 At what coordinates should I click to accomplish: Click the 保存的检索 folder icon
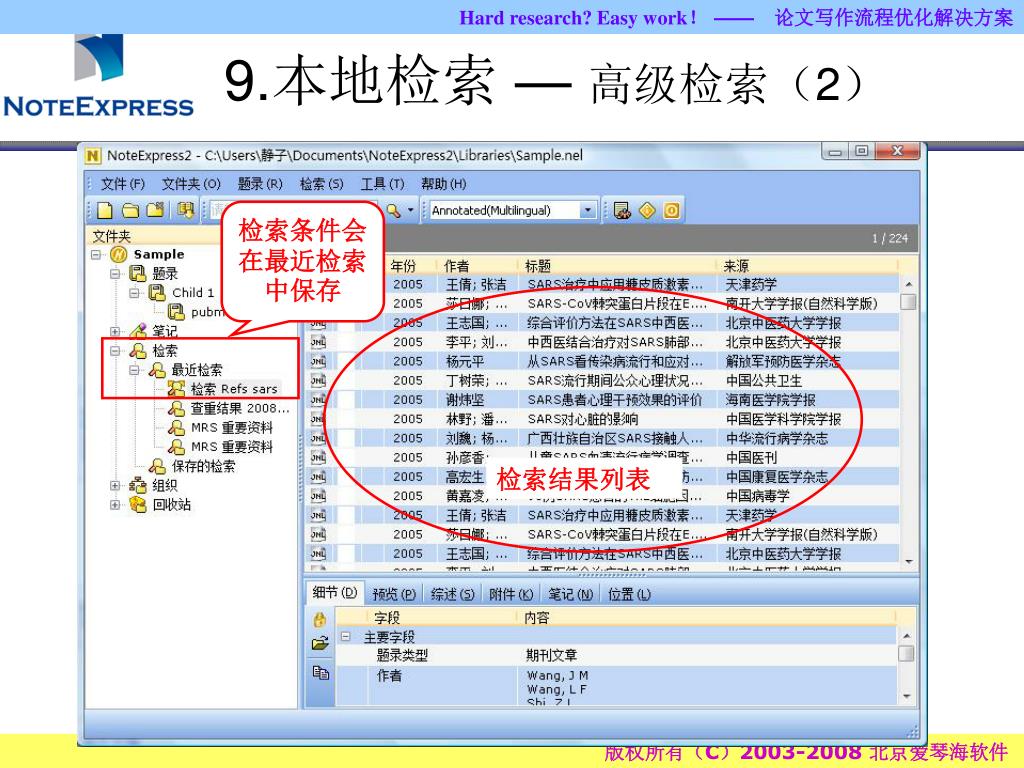pyautogui.click(x=157, y=466)
